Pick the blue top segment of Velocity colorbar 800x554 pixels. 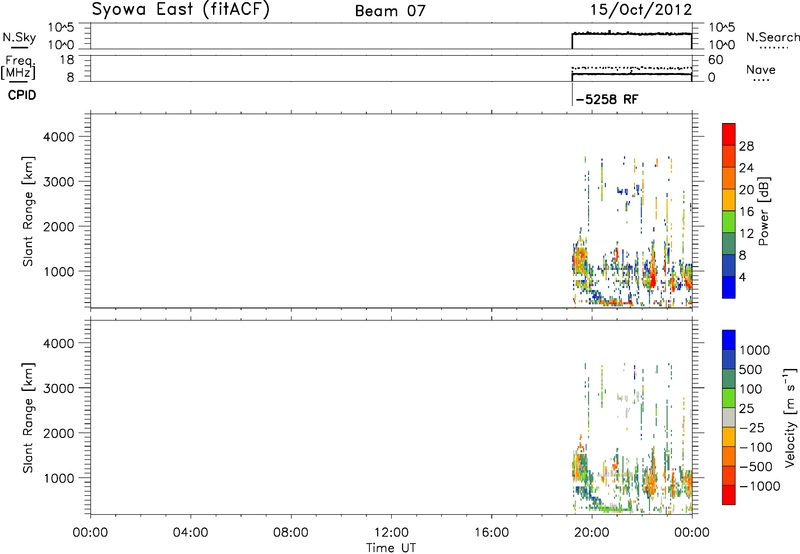click(x=729, y=340)
